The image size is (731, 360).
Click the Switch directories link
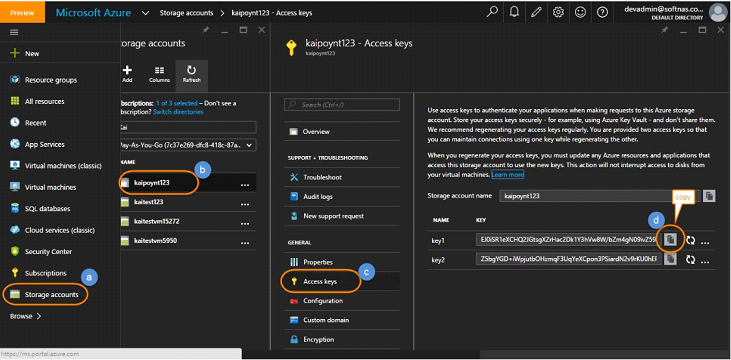[x=178, y=112]
